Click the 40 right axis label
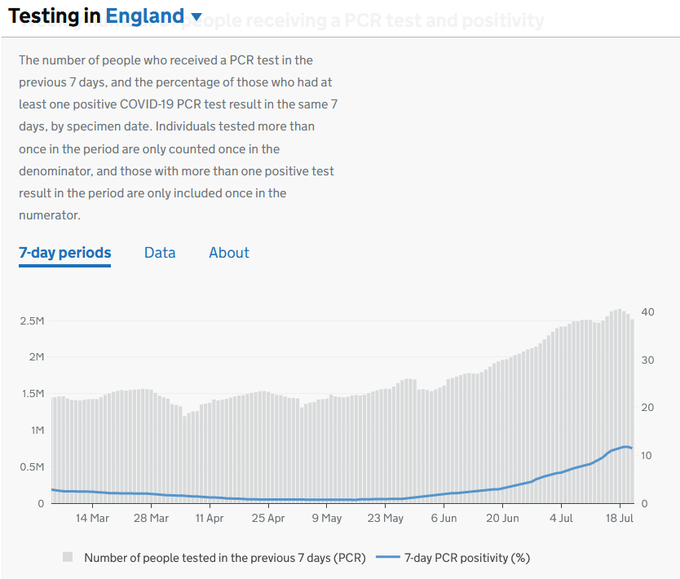This screenshot has width=680, height=579. 648,312
